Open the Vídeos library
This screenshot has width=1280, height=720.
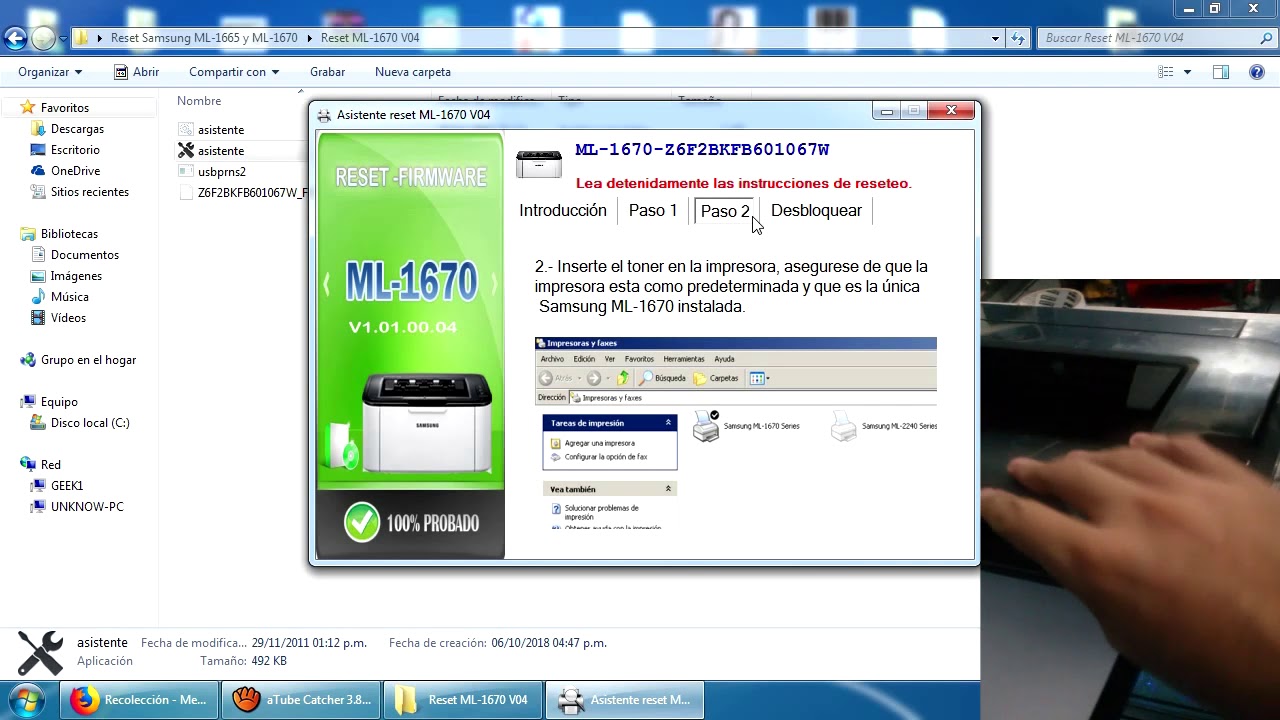click(68, 318)
